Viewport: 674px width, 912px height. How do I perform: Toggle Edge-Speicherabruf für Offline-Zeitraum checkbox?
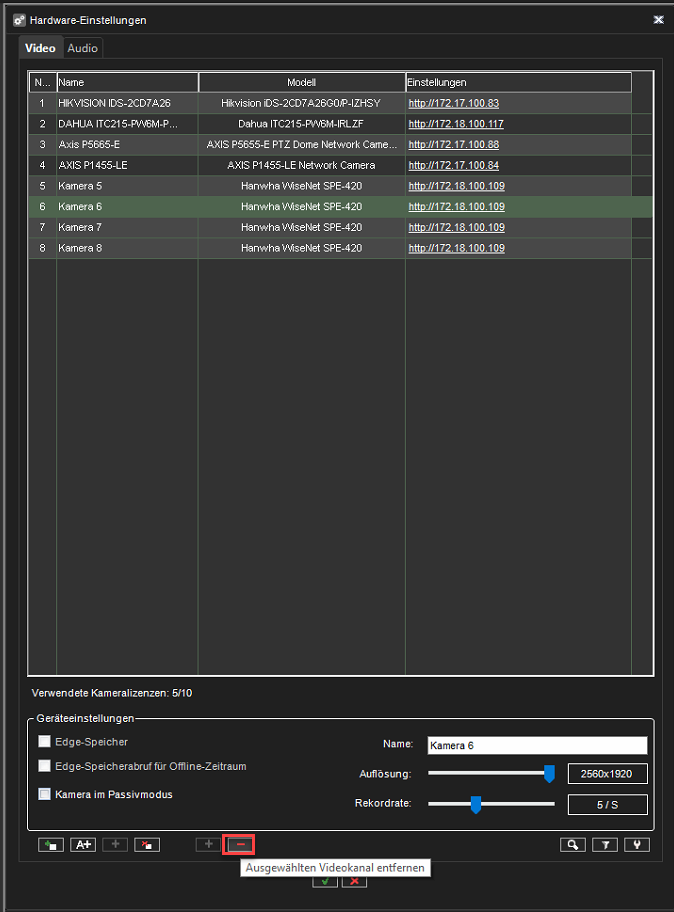coord(44,766)
